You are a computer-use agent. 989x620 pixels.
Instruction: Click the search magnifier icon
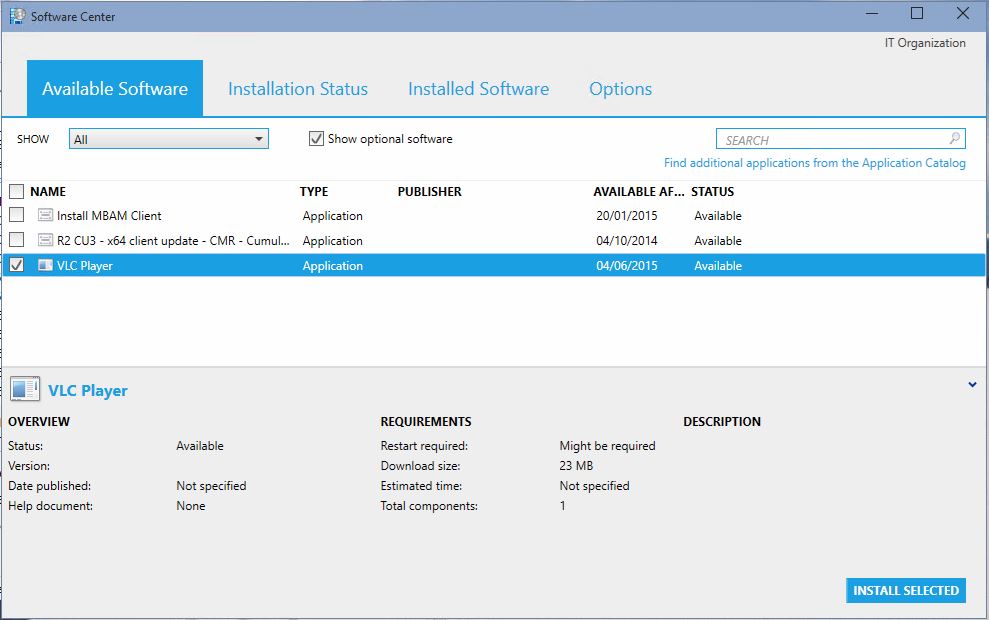(955, 139)
